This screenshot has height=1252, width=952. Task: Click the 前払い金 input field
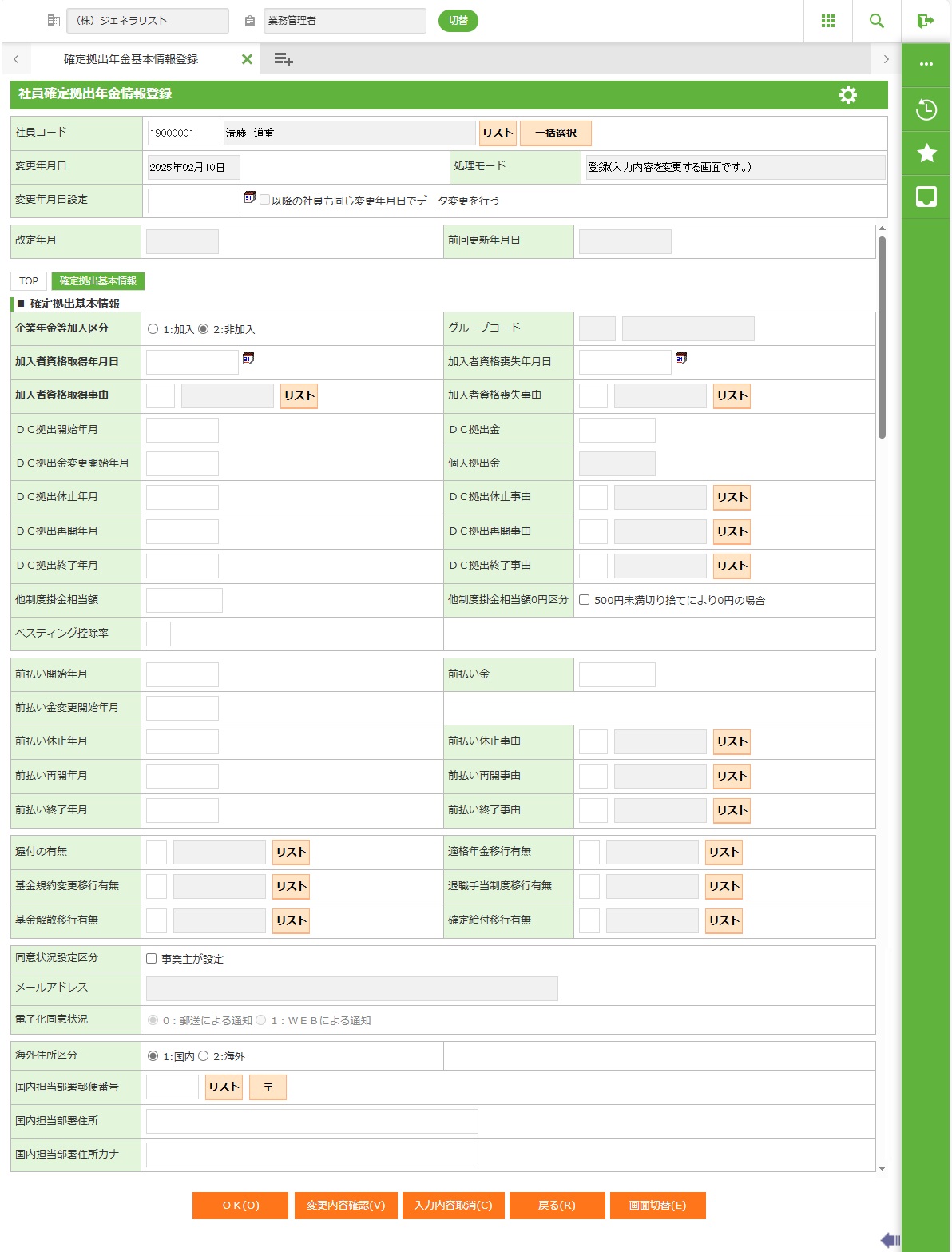pyautogui.click(x=617, y=674)
